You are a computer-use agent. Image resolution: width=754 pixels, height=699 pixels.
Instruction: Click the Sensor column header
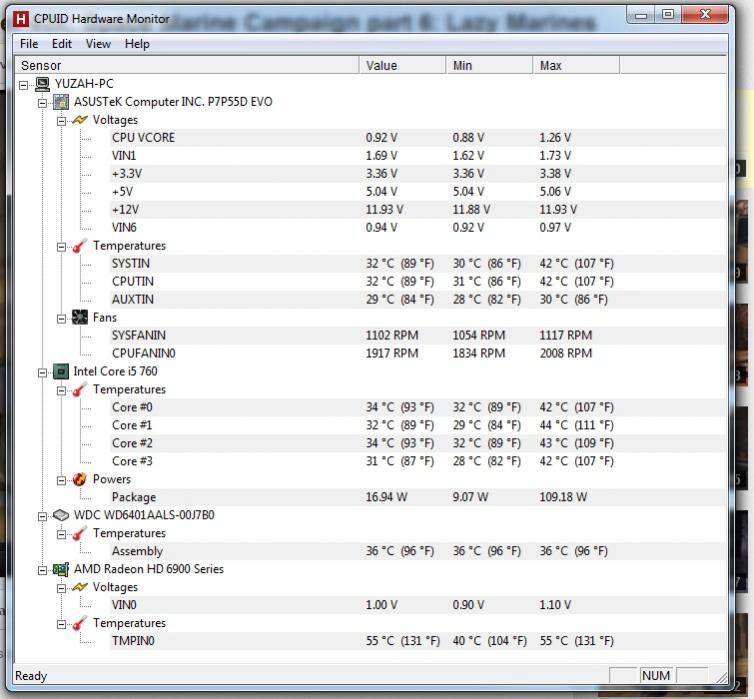point(188,66)
